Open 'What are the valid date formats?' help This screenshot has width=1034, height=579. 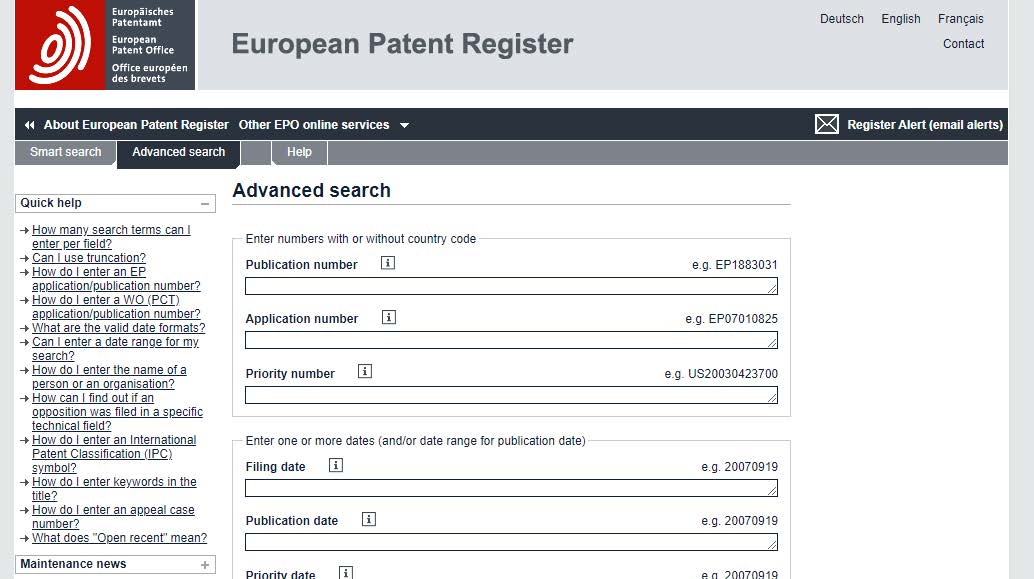pyautogui.click(x=118, y=327)
